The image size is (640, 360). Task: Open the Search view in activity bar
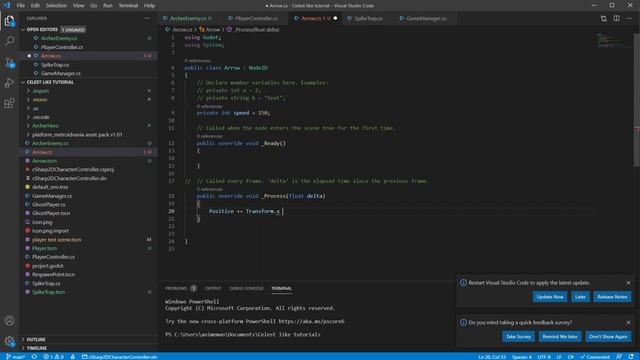point(9,41)
